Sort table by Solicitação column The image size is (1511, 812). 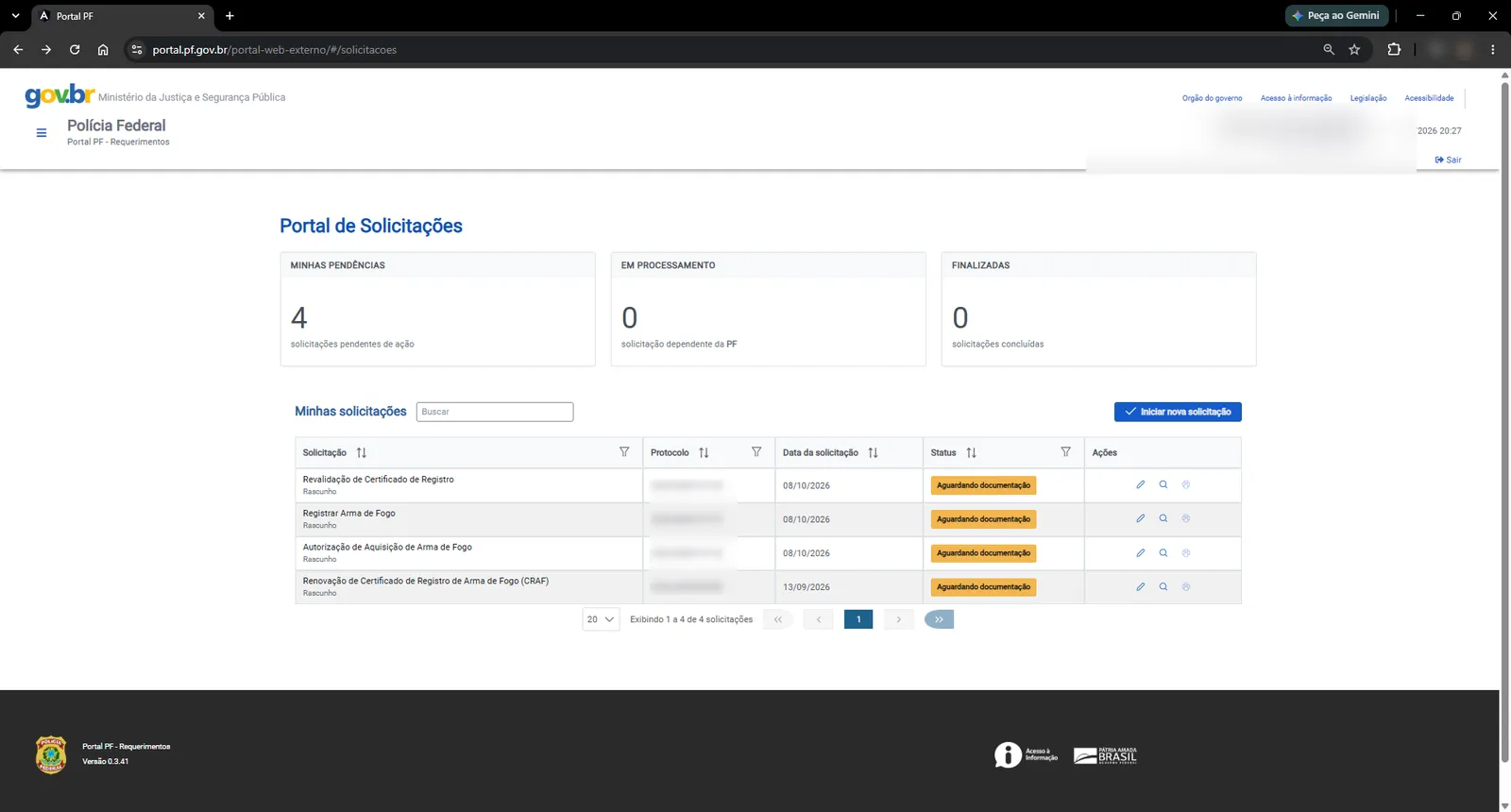click(x=362, y=453)
